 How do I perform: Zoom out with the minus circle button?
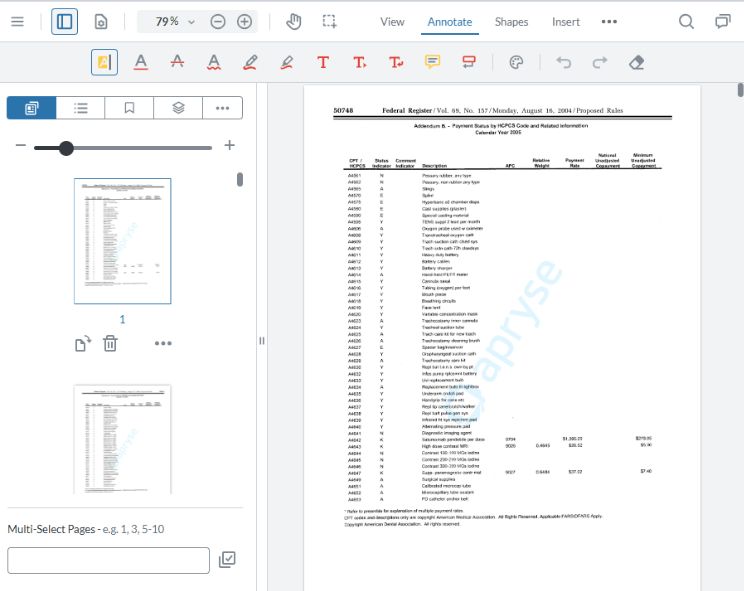[218, 22]
